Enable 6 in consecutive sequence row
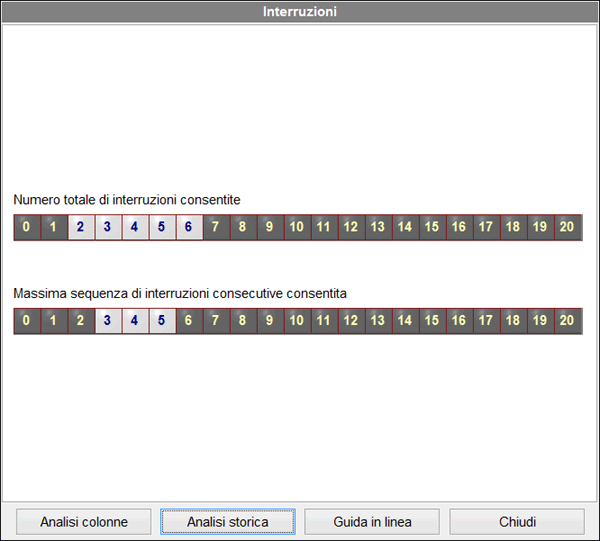Viewport: 600px width, 541px height. click(188, 321)
